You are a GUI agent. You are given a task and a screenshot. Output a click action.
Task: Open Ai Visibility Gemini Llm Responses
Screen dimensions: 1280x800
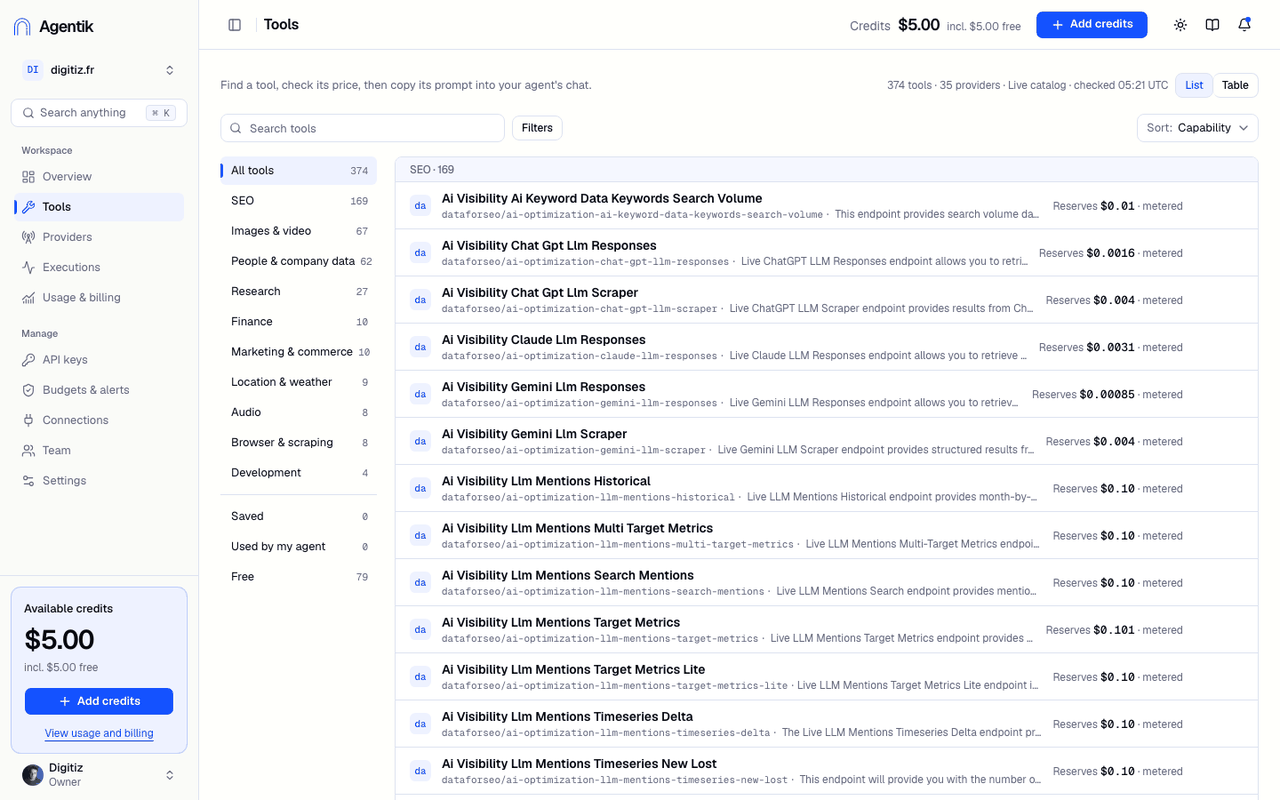pyautogui.click(x=826, y=394)
